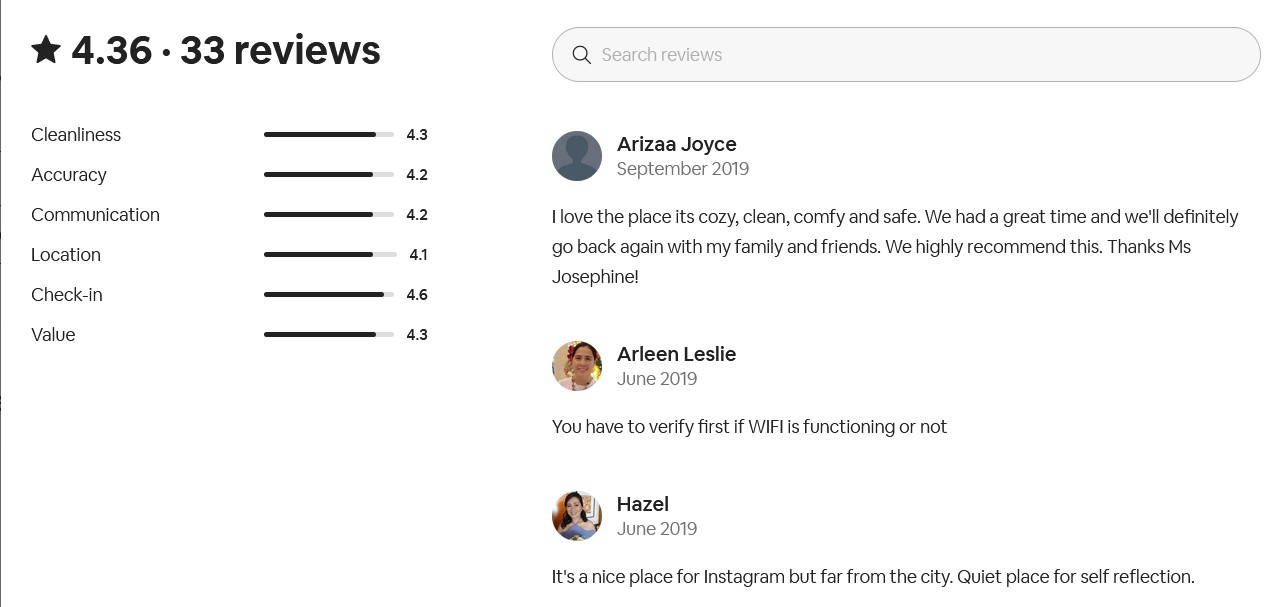Open Arleen Leslie's profile photo
Screen dimensions: 1278x607
click(577, 366)
